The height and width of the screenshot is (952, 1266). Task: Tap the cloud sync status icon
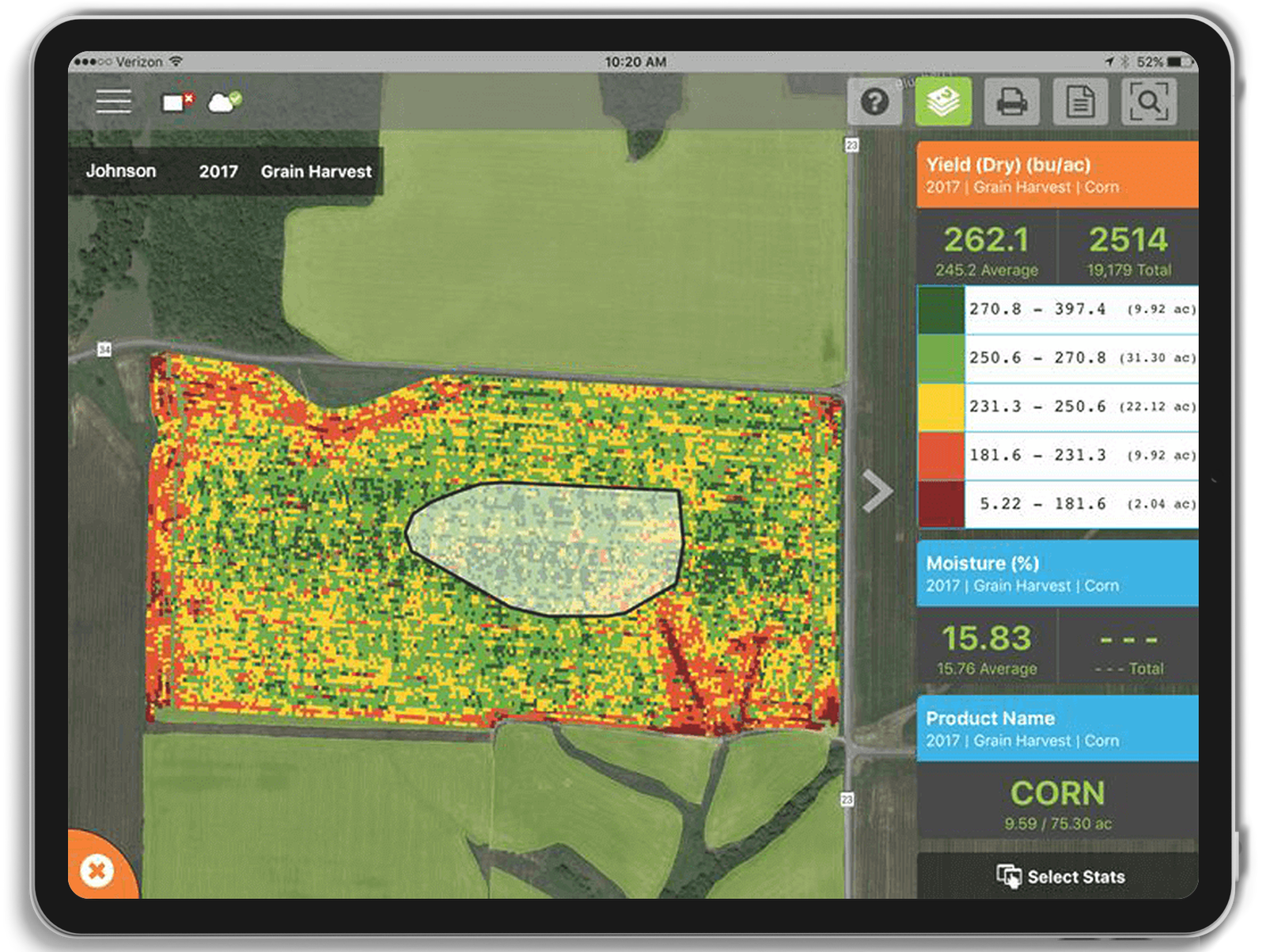tap(224, 102)
